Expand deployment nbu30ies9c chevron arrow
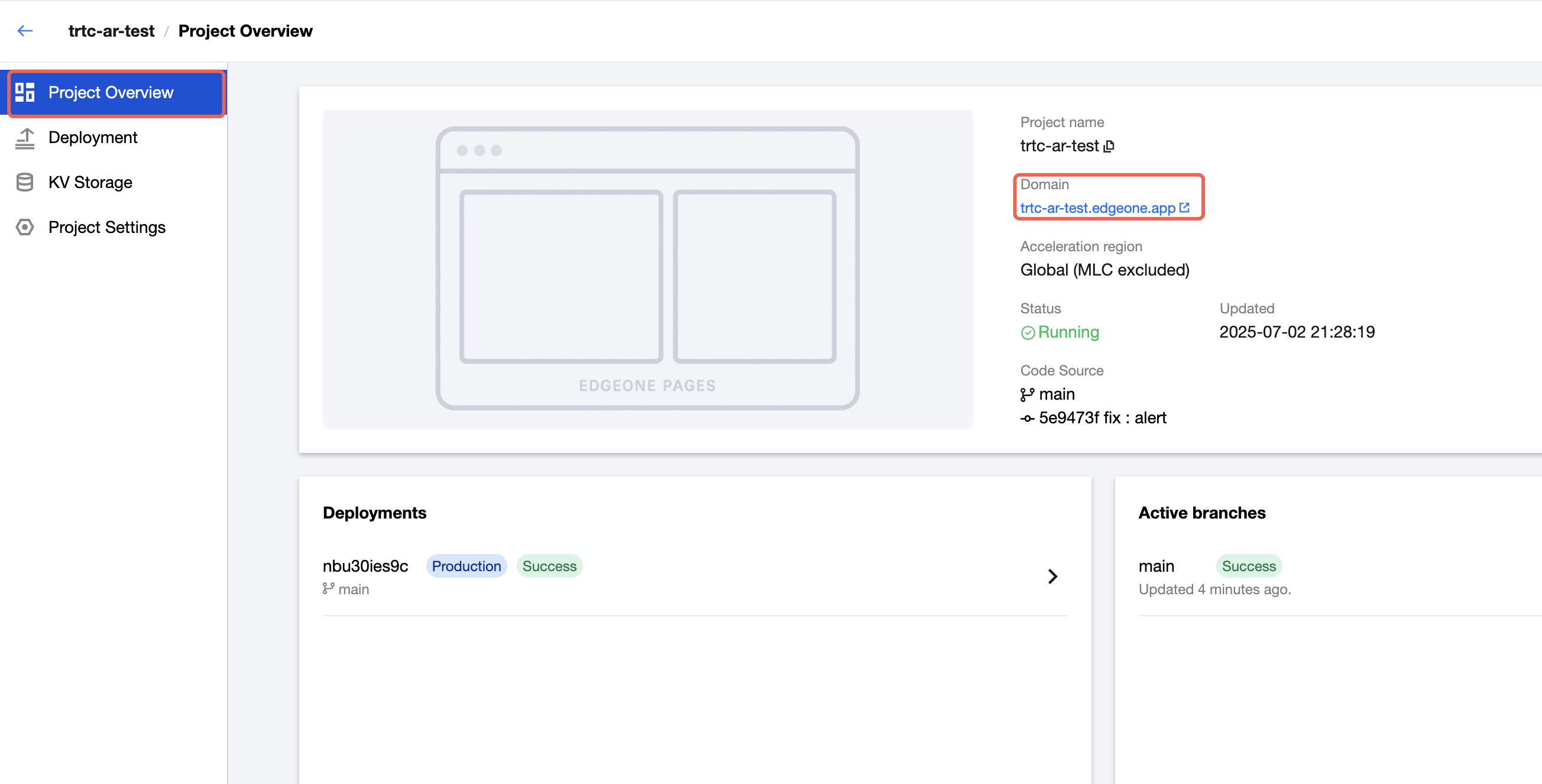 pyautogui.click(x=1053, y=576)
